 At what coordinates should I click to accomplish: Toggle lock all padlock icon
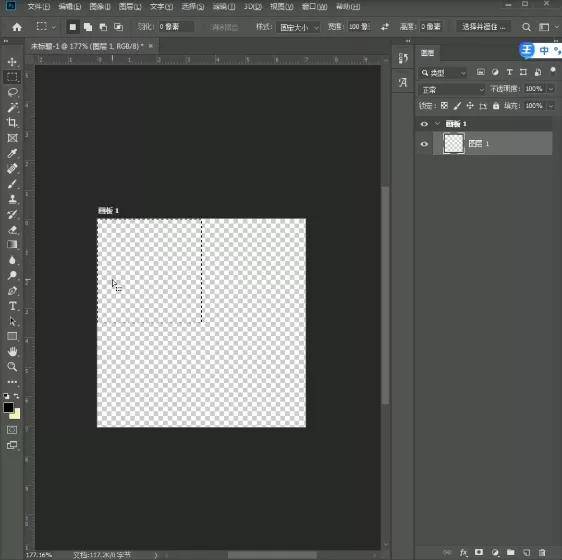(496, 106)
